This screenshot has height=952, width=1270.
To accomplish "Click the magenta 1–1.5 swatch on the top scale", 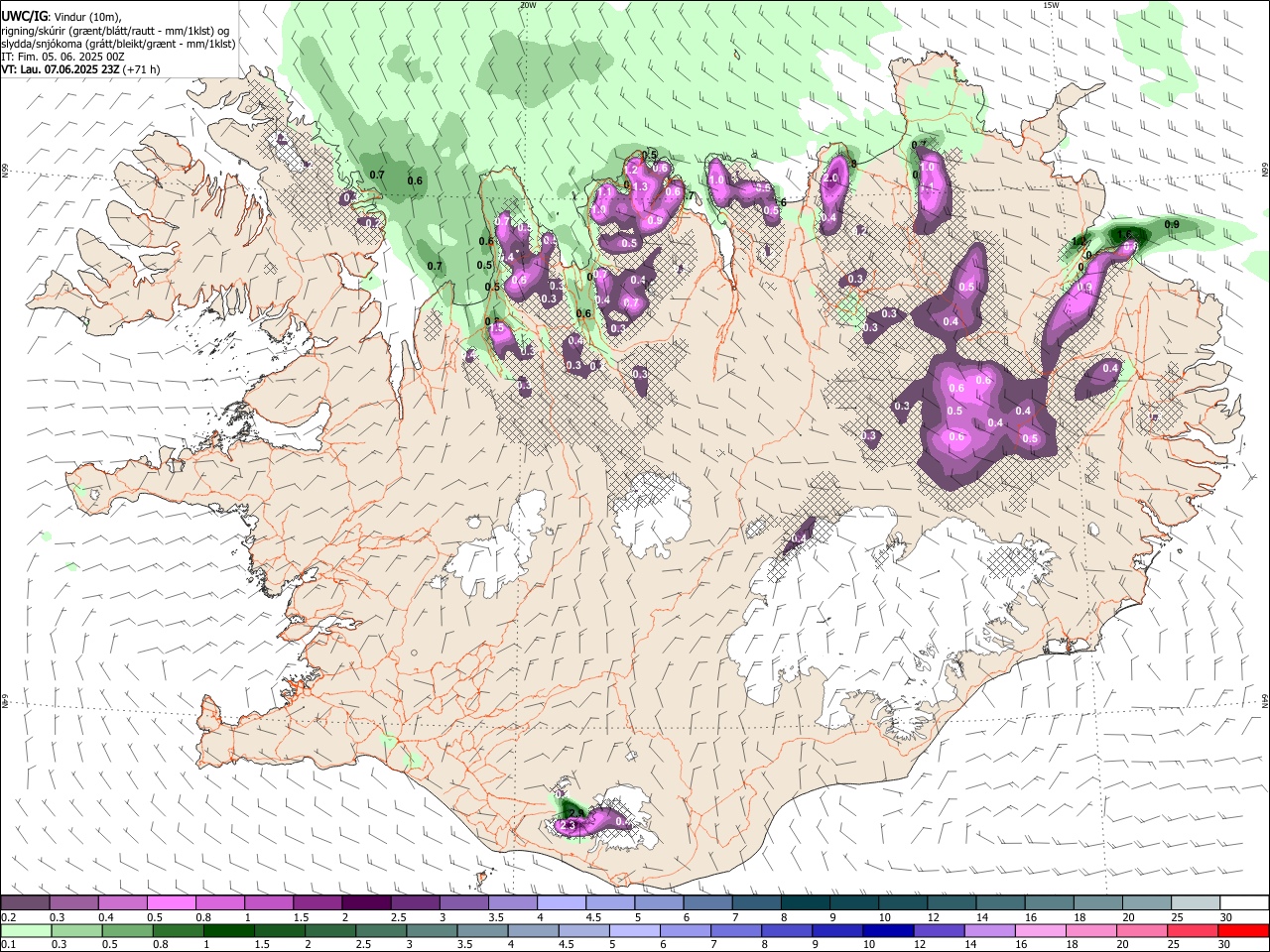I will [x=269, y=903].
